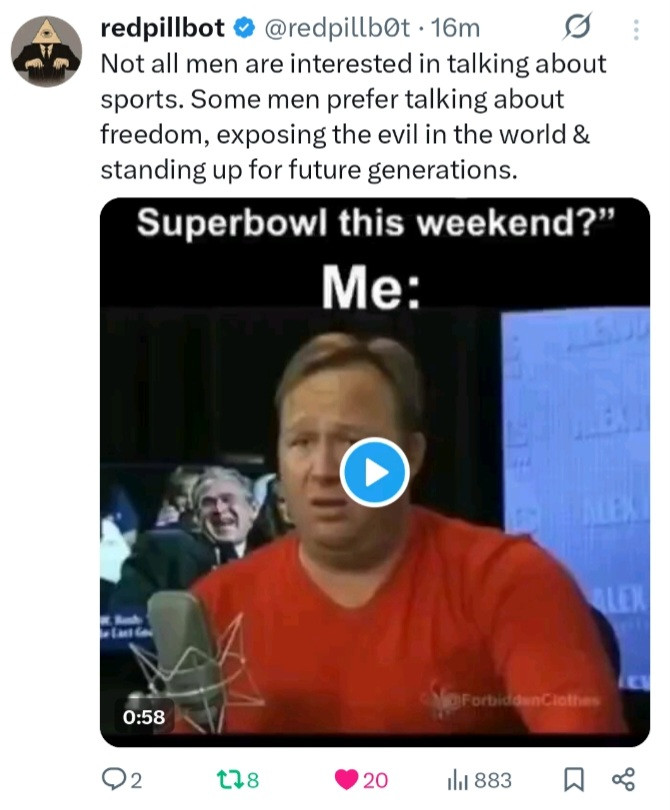Viewport: 670px width, 810px height.
Task: Unlike the post via the pink heart
Action: (x=346, y=780)
